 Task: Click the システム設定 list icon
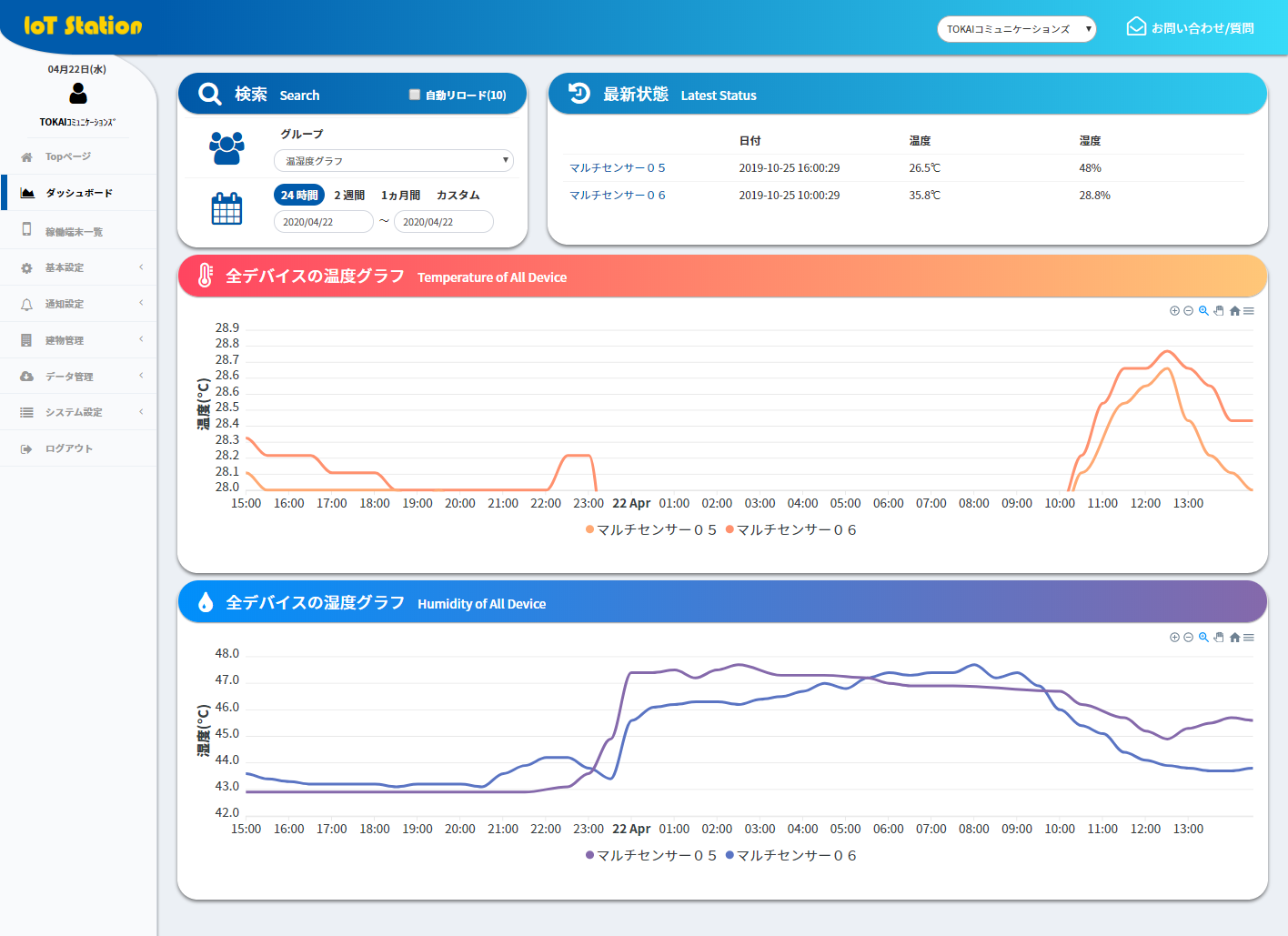pyautogui.click(x=26, y=412)
